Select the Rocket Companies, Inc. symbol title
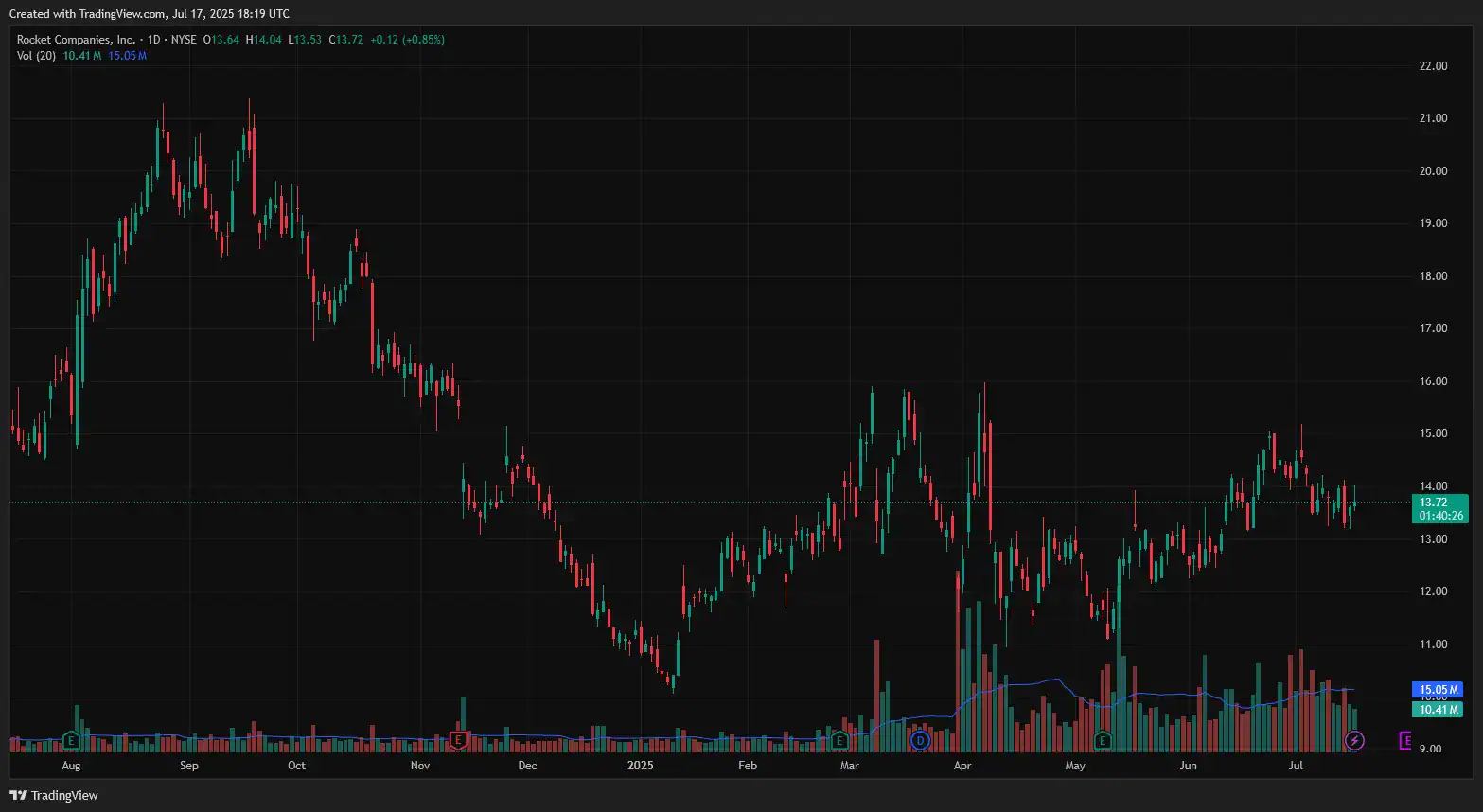The image size is (1483, 812). 76,40
